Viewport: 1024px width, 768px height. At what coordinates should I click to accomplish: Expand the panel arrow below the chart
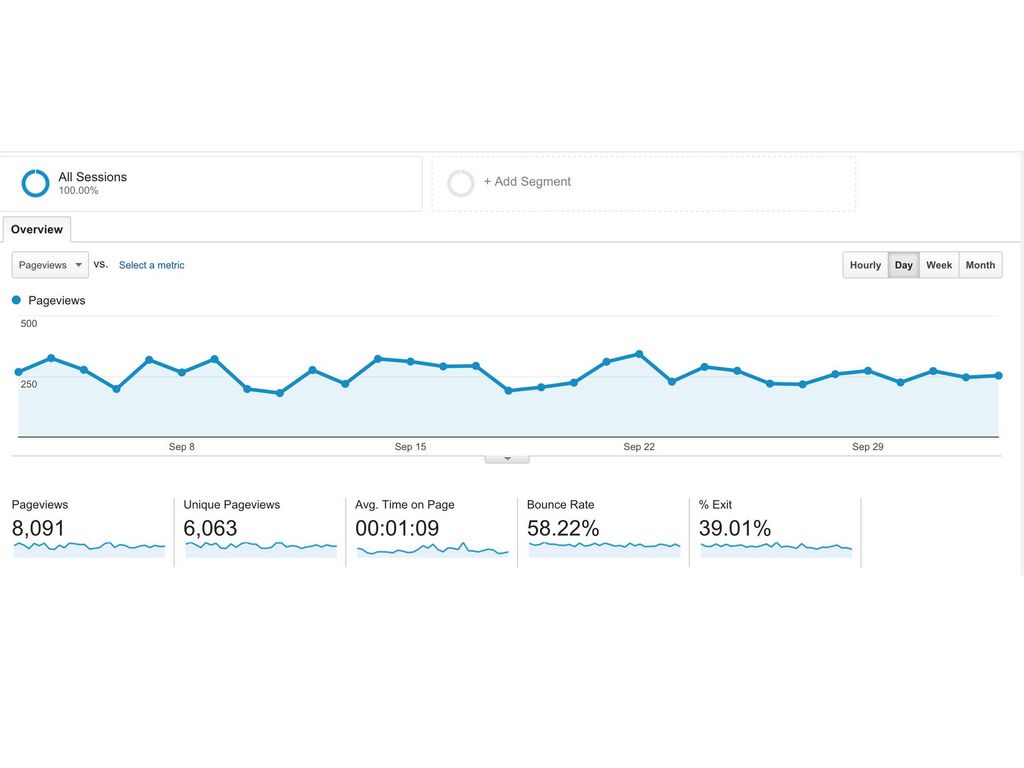click(507, 459)
